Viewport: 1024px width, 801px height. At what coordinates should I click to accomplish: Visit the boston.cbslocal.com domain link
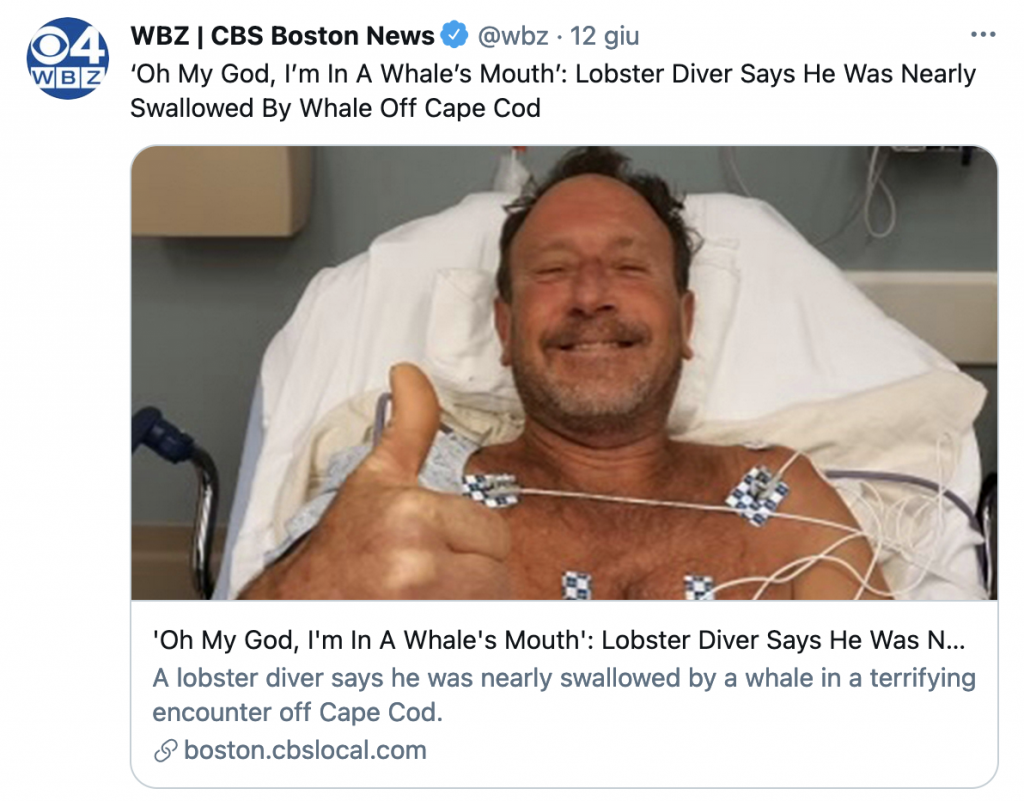click(305, 750)
